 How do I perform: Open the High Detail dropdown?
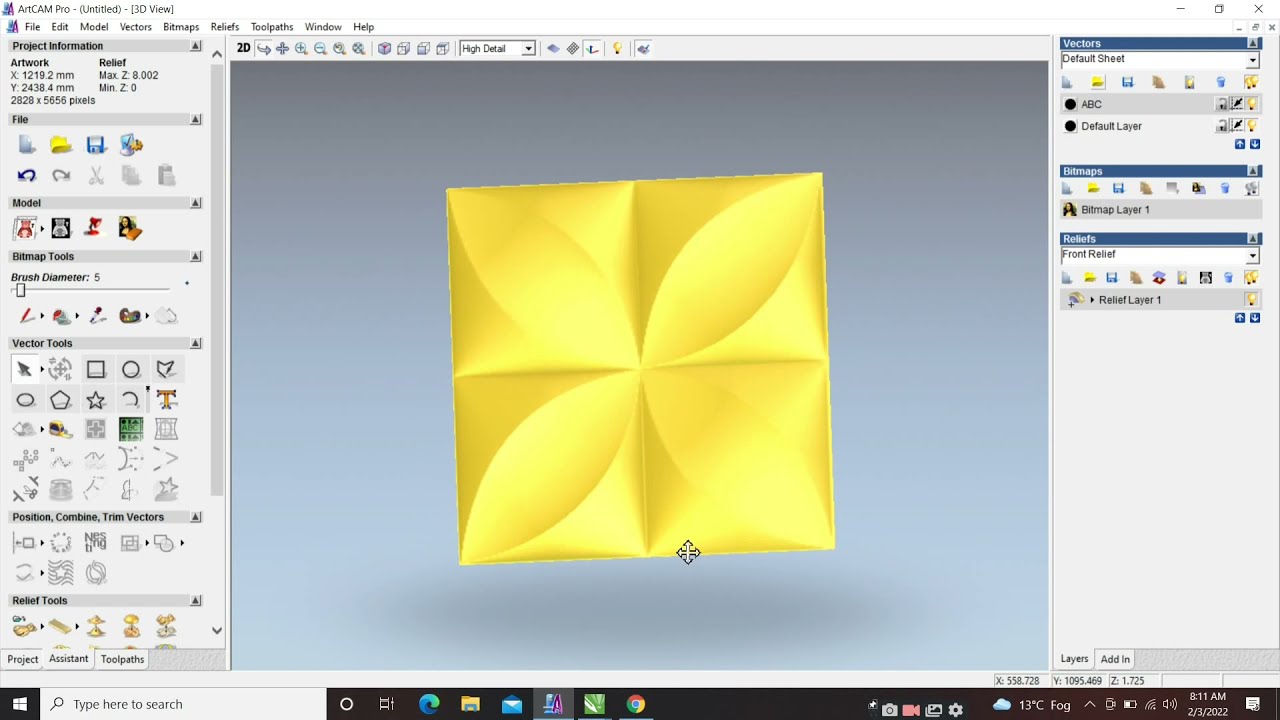click(x=528, y=48)
